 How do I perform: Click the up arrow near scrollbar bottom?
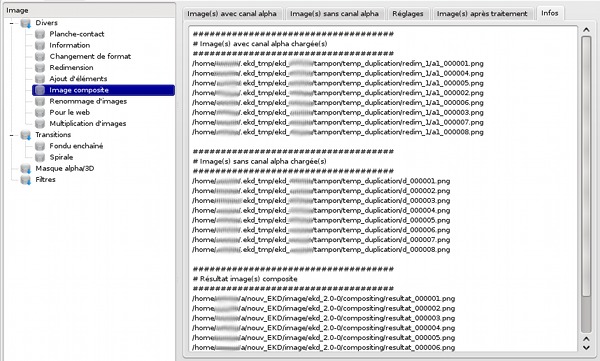pyautogui.click(x=586, y=339)
